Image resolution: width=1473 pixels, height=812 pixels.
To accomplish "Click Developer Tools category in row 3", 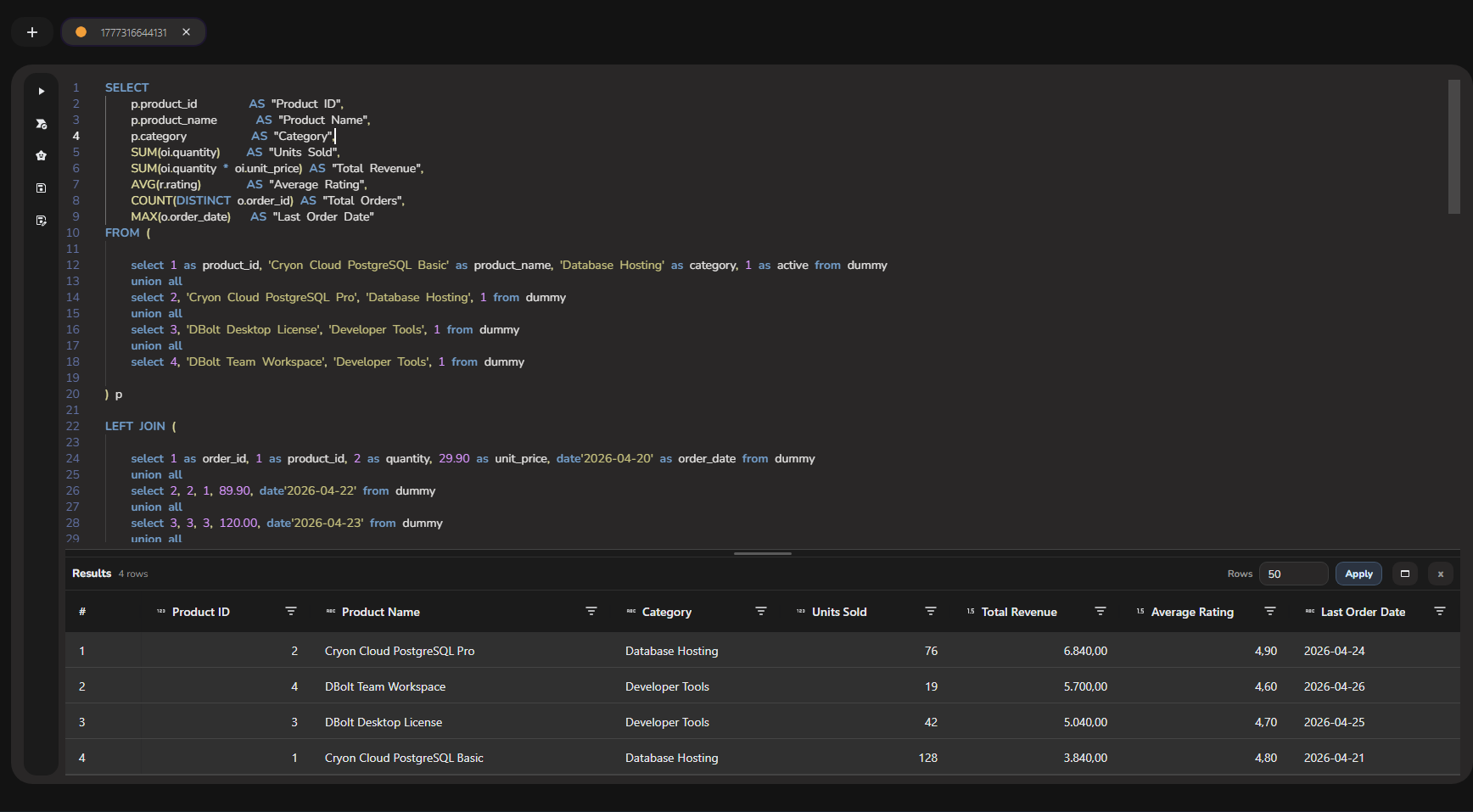I will (x=667, y=722).
